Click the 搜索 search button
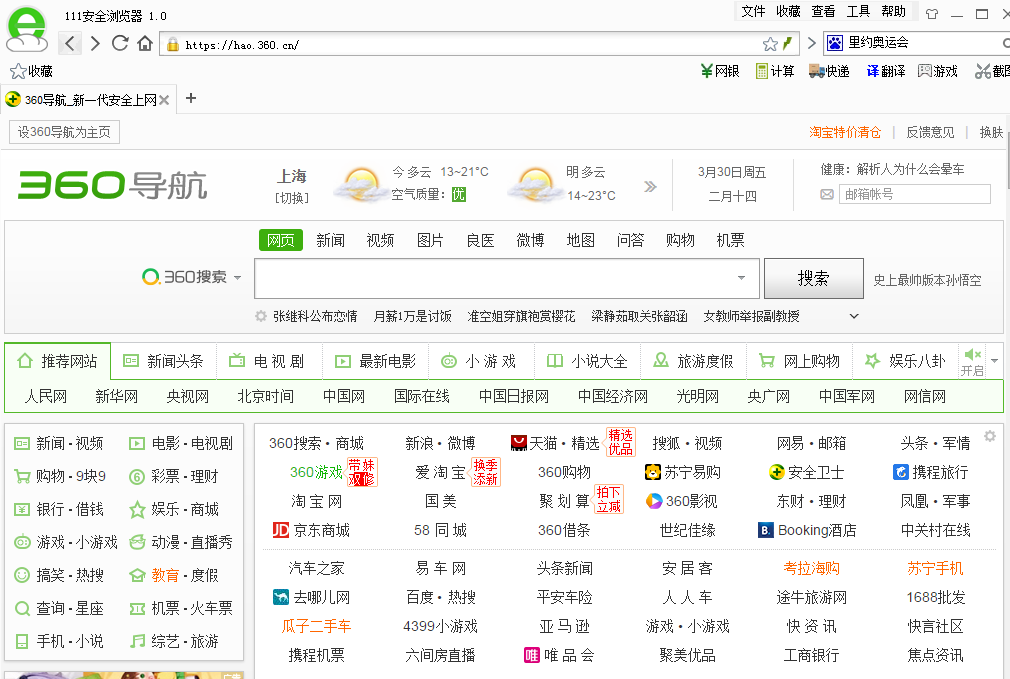This screenshot has width=1010, height=679. [814, 278]
